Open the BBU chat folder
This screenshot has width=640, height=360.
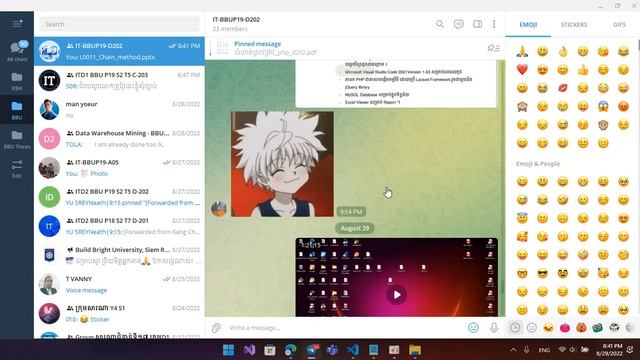point(17,110)
